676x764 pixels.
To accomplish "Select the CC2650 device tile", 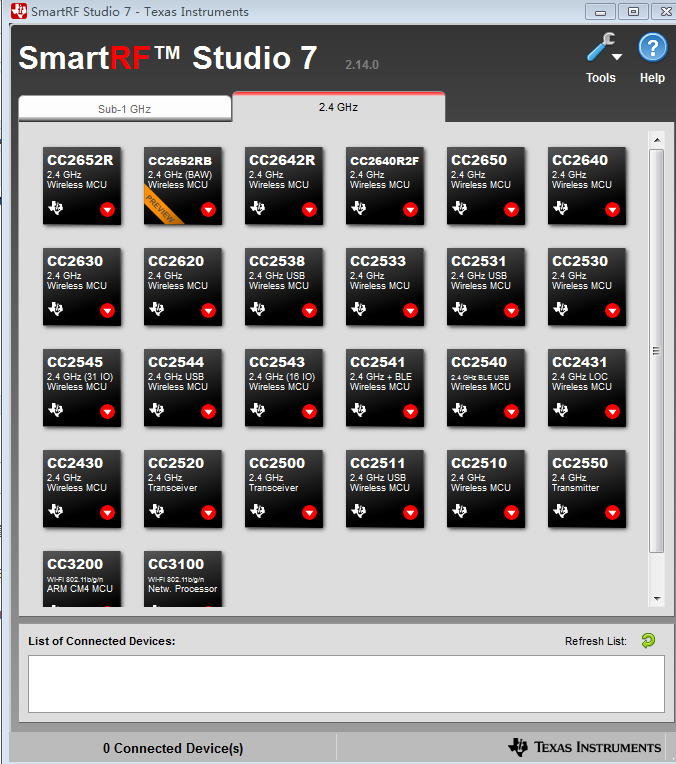I will tap(486, 186).
